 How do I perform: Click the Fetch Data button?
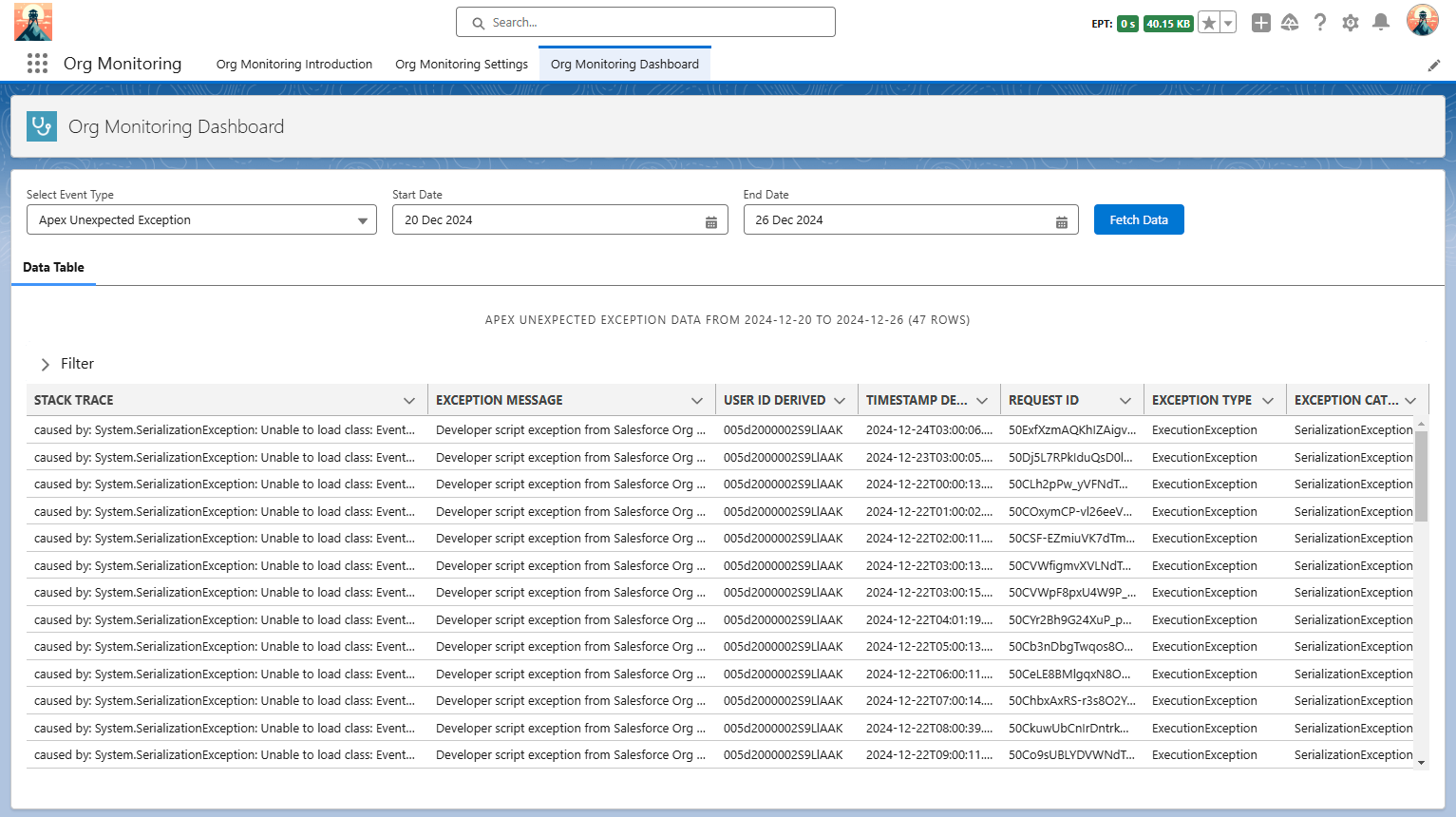pyautogui.click(x=1138, y=220)
